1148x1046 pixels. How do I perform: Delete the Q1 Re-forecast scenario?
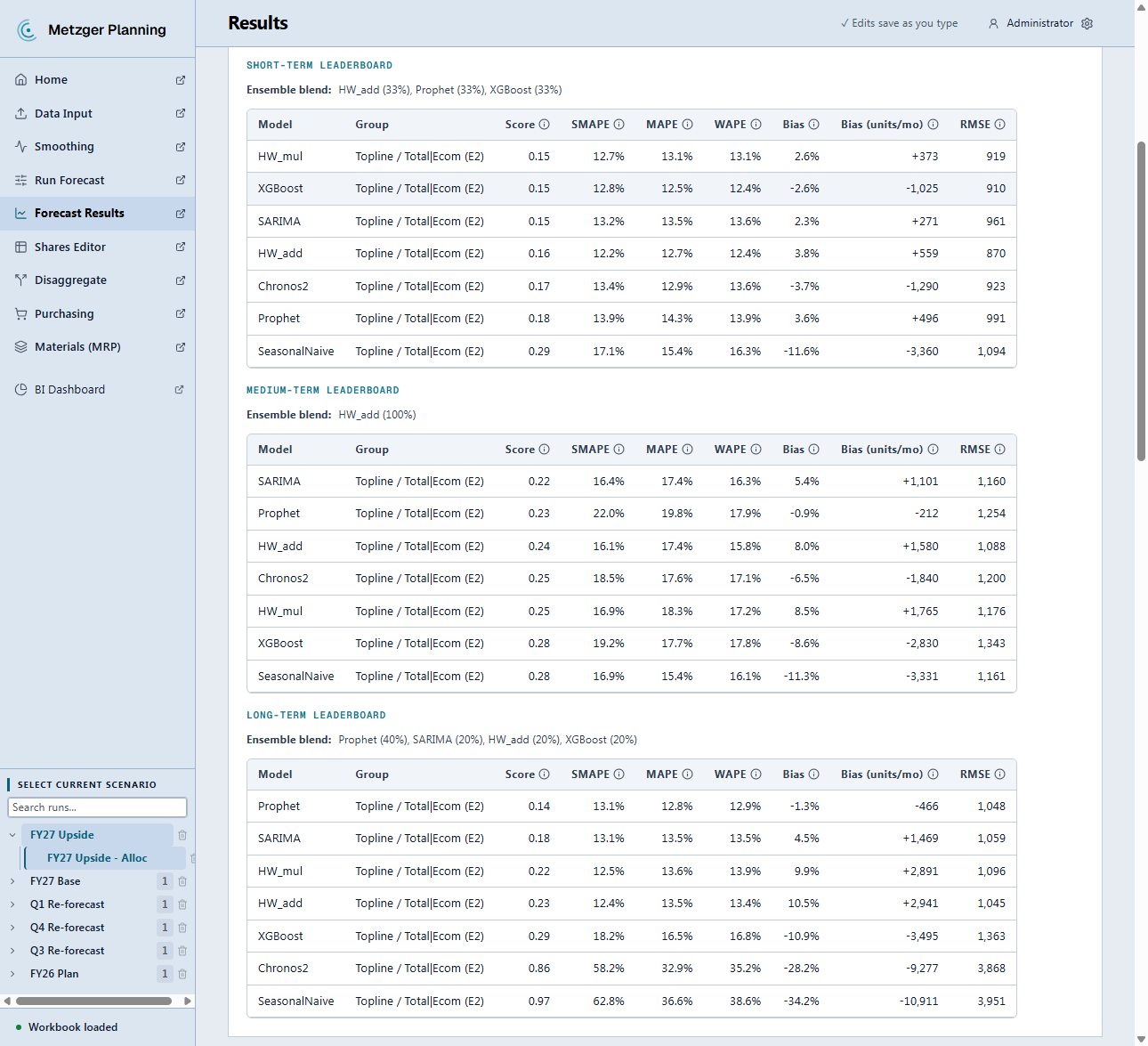[x=182, y=904]
